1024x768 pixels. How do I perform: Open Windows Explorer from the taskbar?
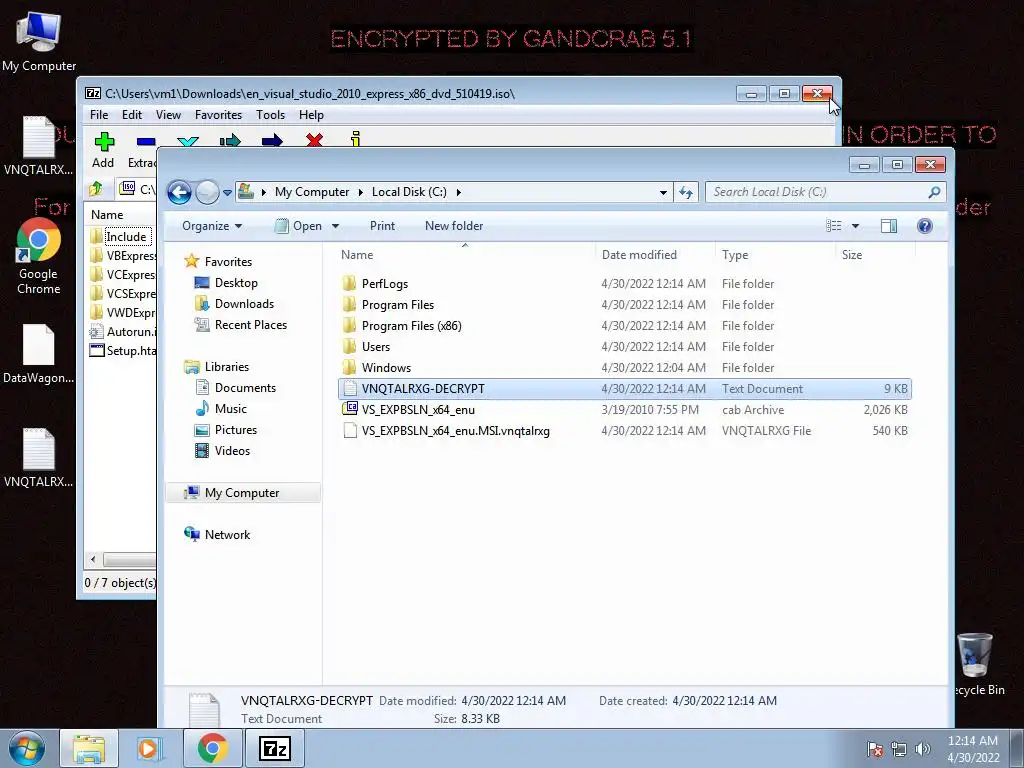[89, 748]
